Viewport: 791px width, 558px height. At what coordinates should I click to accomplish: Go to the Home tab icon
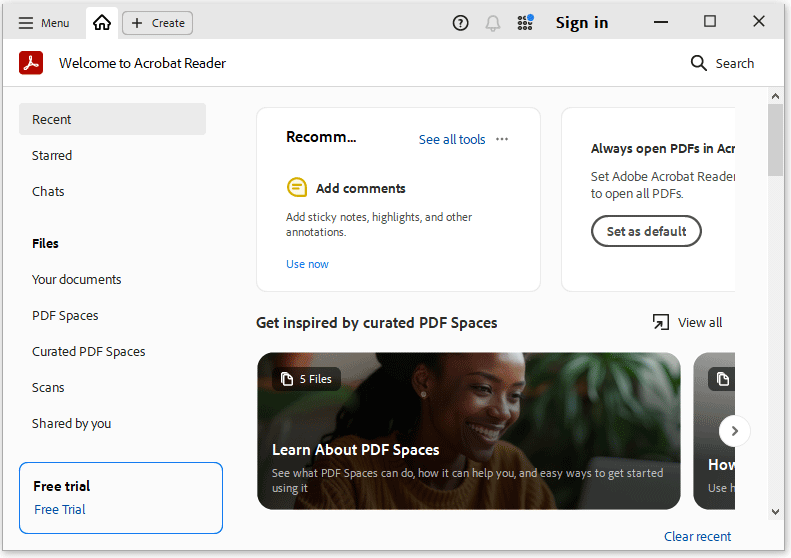coord(102,23)
